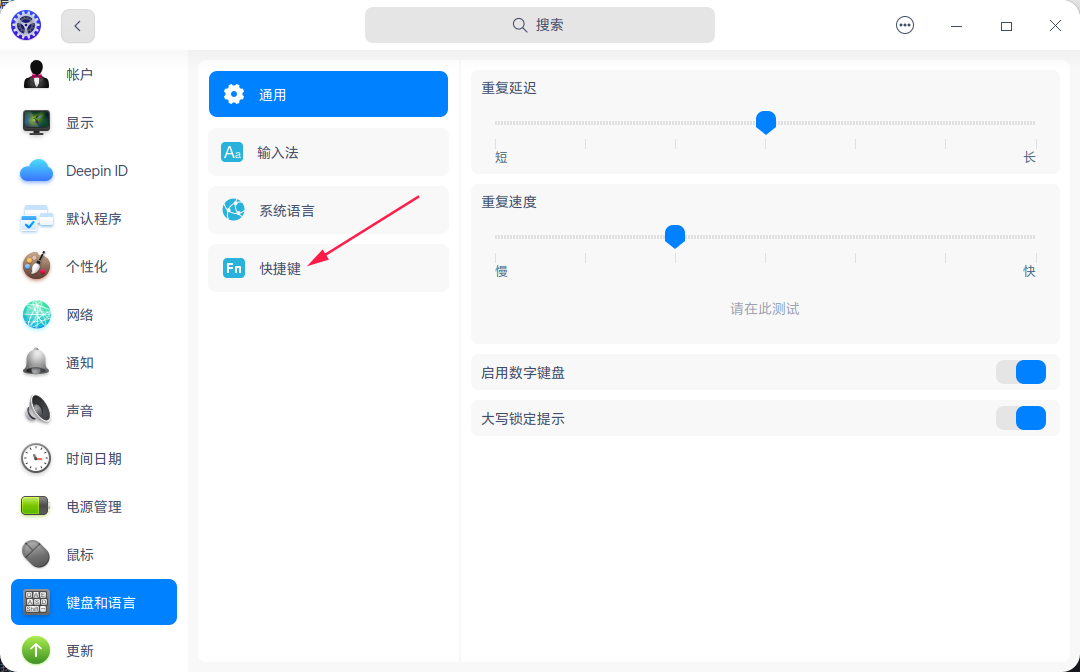Select the 显示 (Display) settings icon
Screen dimensions: 1080x672
click(37, 122)
